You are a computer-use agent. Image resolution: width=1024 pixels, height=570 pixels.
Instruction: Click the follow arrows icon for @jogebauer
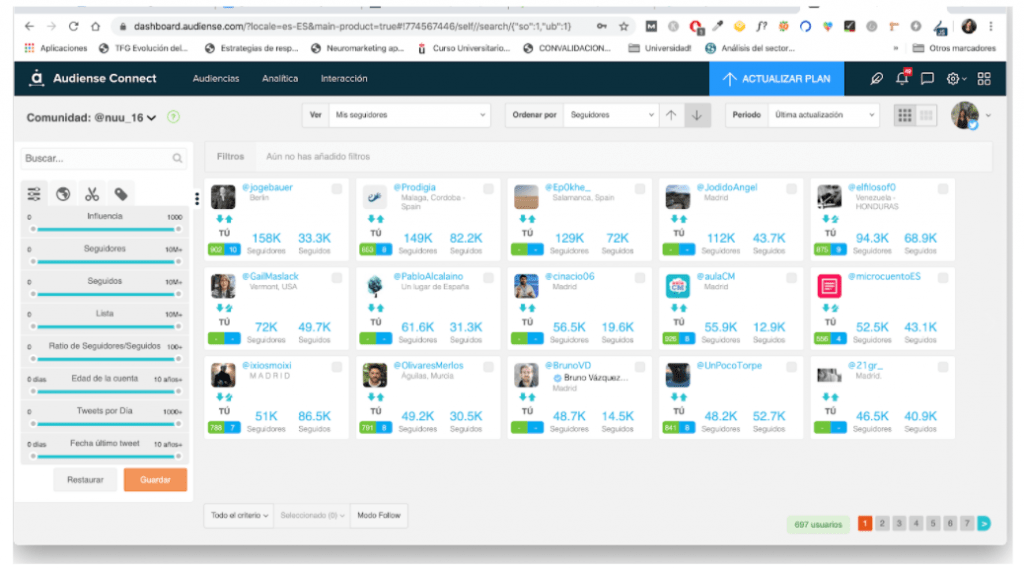pos(224,219)
